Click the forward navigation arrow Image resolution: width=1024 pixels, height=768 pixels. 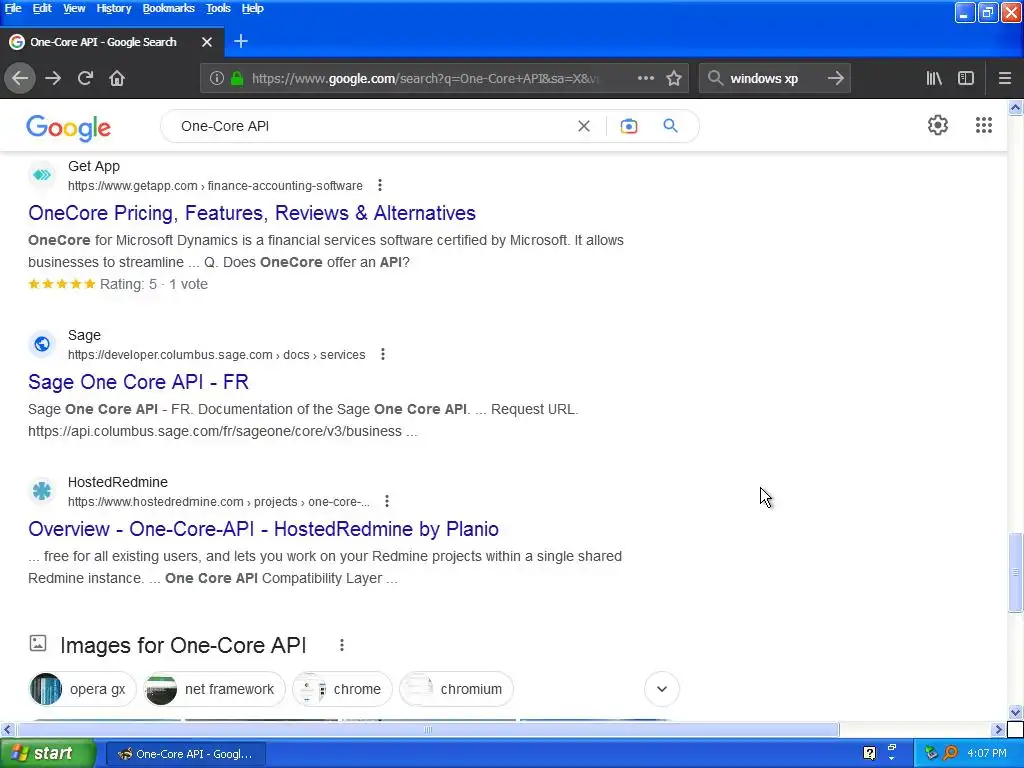pyautogui.click(x=53, y=78)
